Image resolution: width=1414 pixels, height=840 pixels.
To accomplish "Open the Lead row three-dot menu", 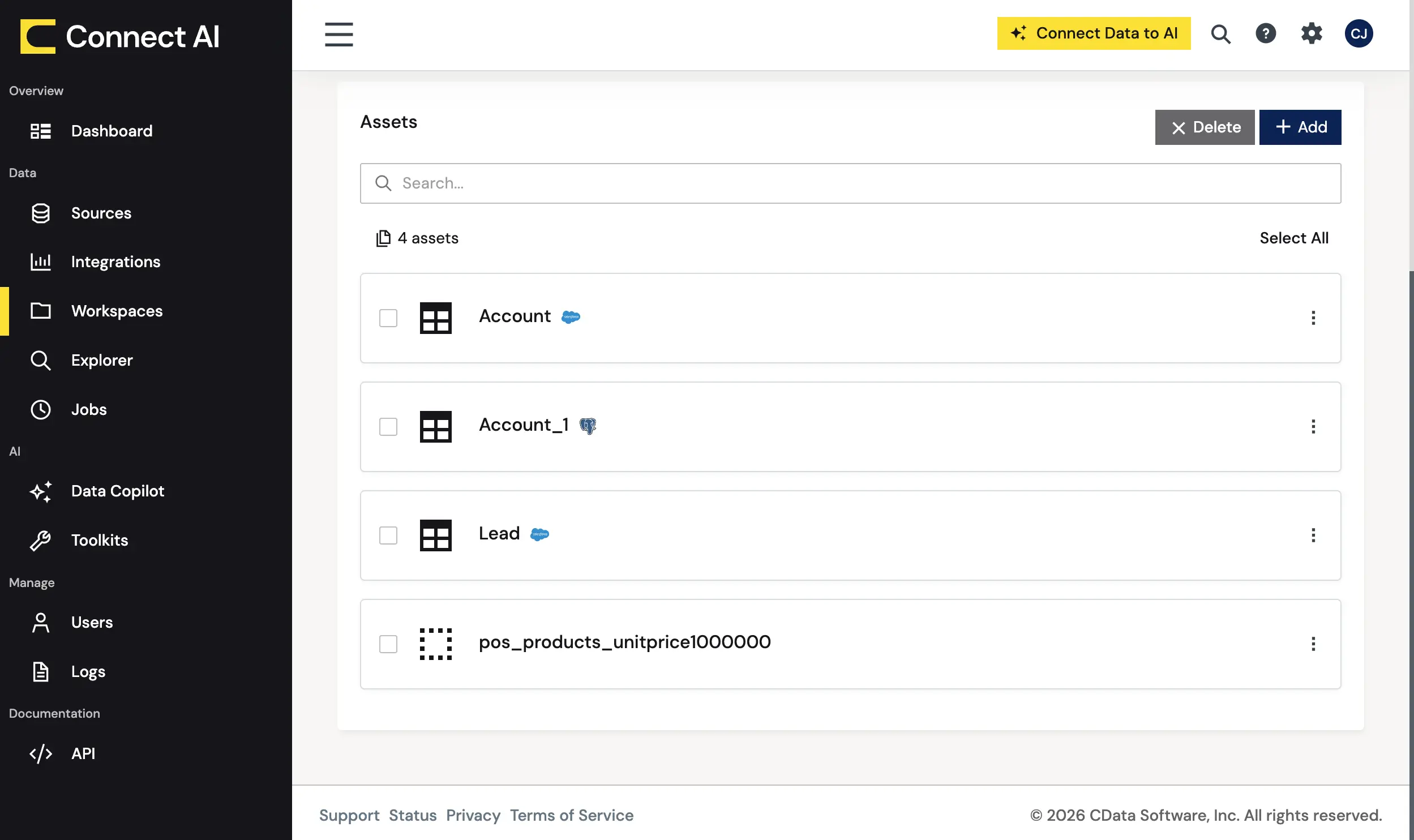I will click(1313, 535).
